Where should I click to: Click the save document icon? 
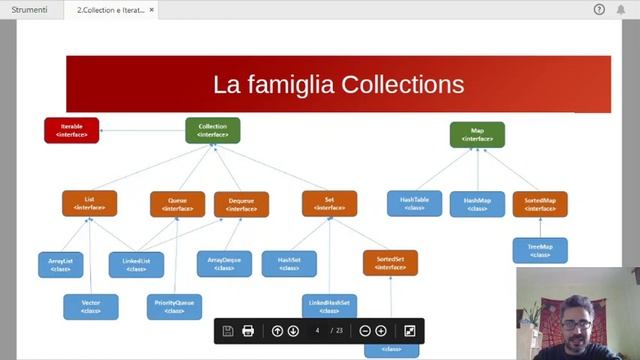(x=228, y=331)
